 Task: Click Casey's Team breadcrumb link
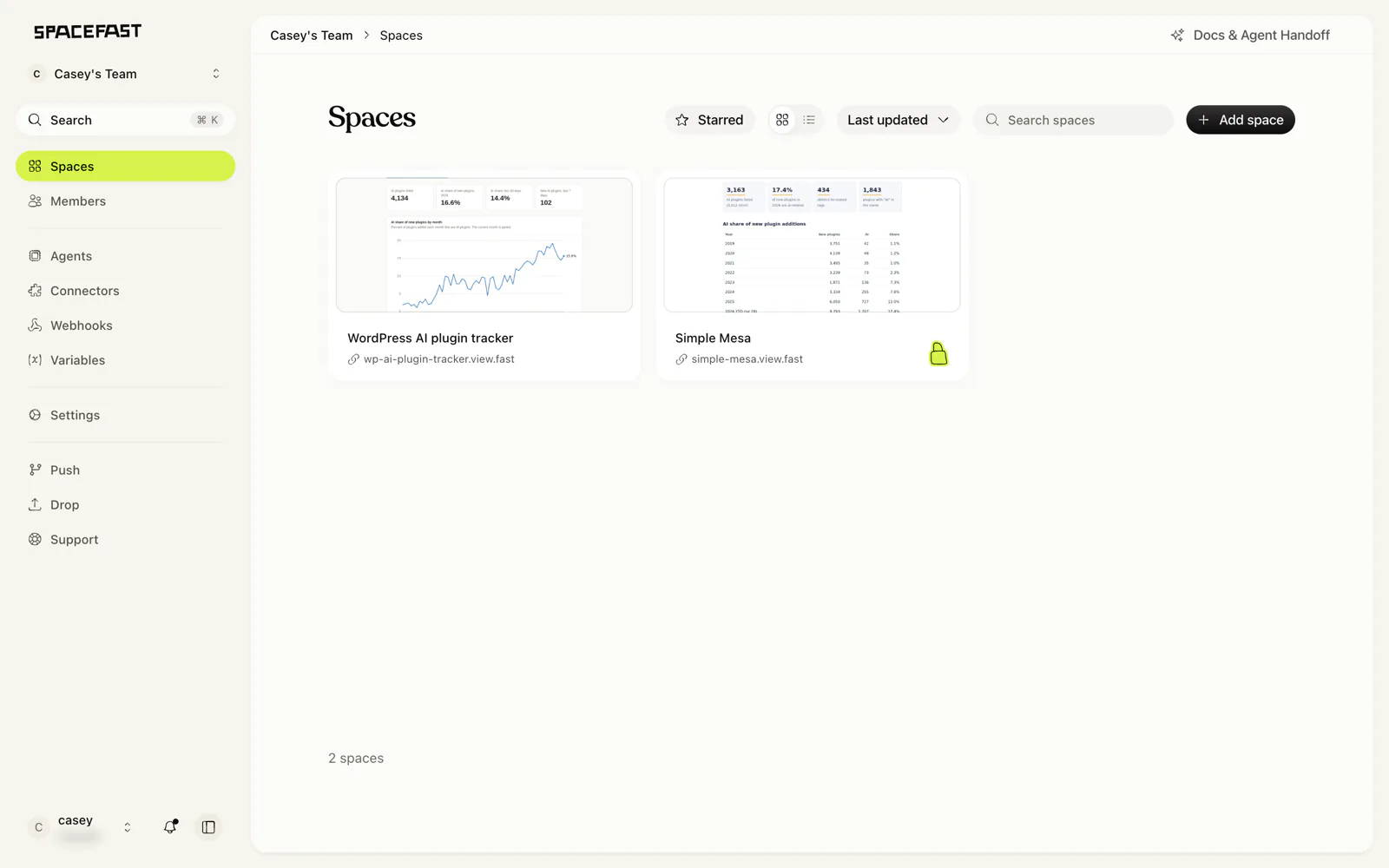(x=311, y=36)
